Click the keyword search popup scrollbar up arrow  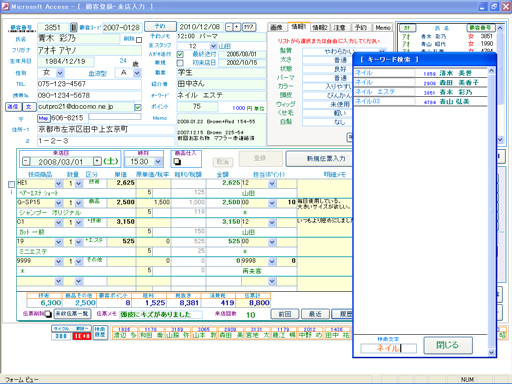pyautogui.click(x=491, y=71)
